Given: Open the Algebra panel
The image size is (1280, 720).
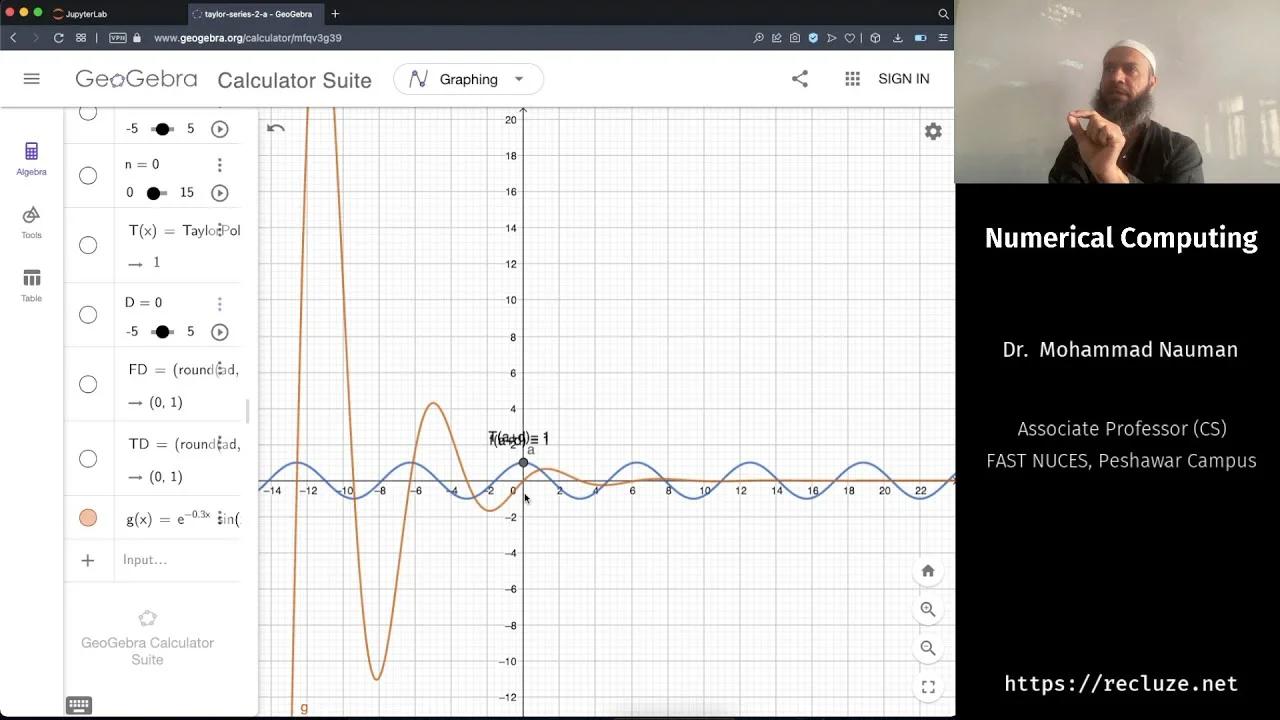Looking at the screenshot, I should coord(31,160).
